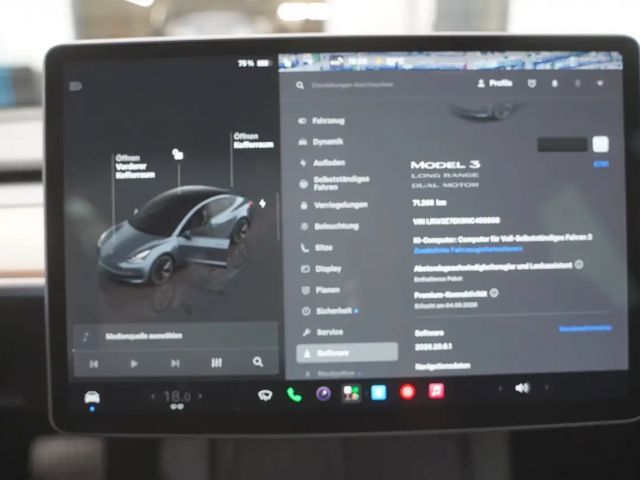Open the pink music app icon

pyautogui.click(x=436, y=391)
